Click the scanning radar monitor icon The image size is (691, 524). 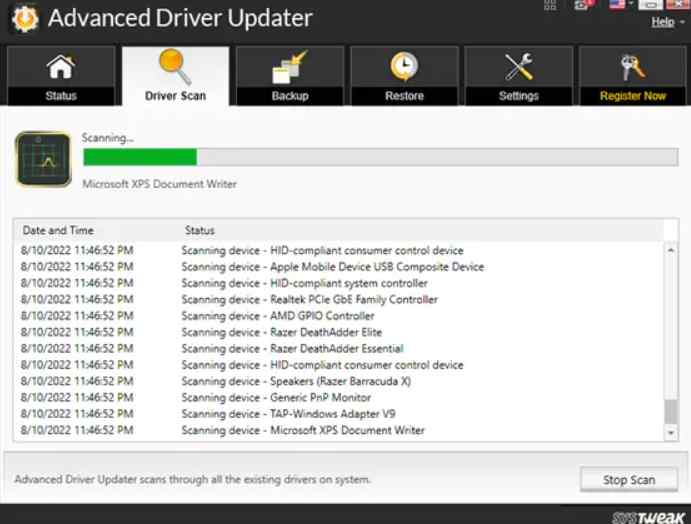(43, 159)
